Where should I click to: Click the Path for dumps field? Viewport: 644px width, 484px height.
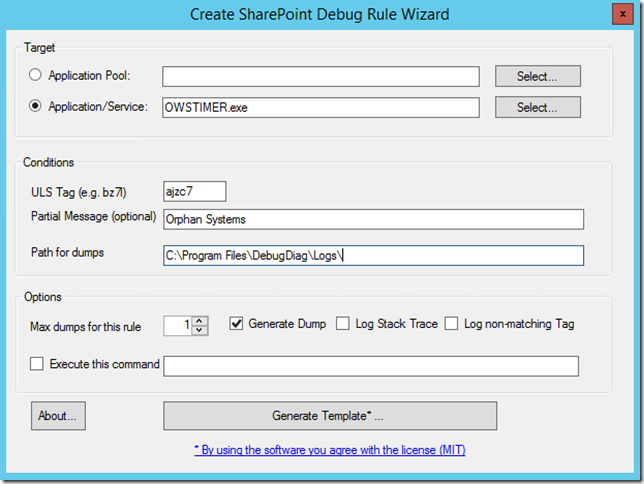click(373, 256)
